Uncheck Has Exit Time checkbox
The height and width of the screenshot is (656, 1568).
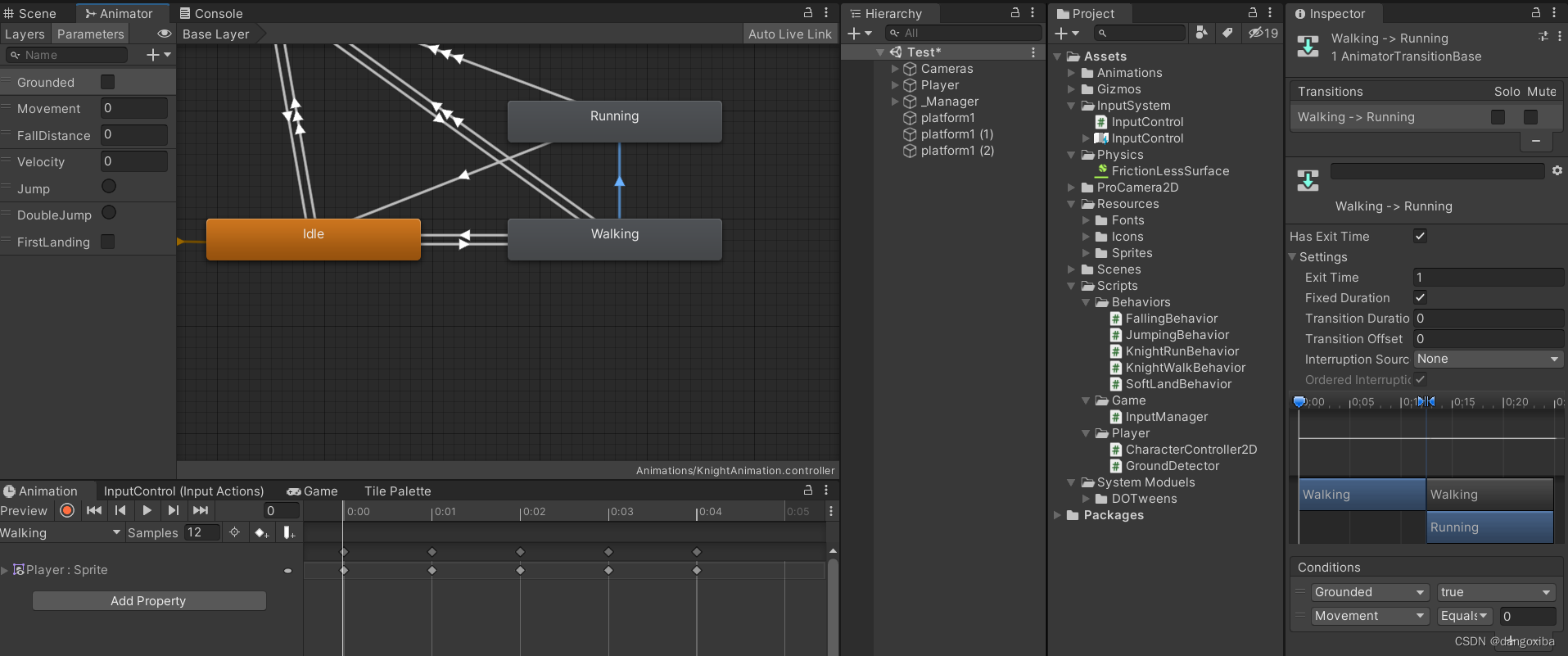(x=1421, y=236)
